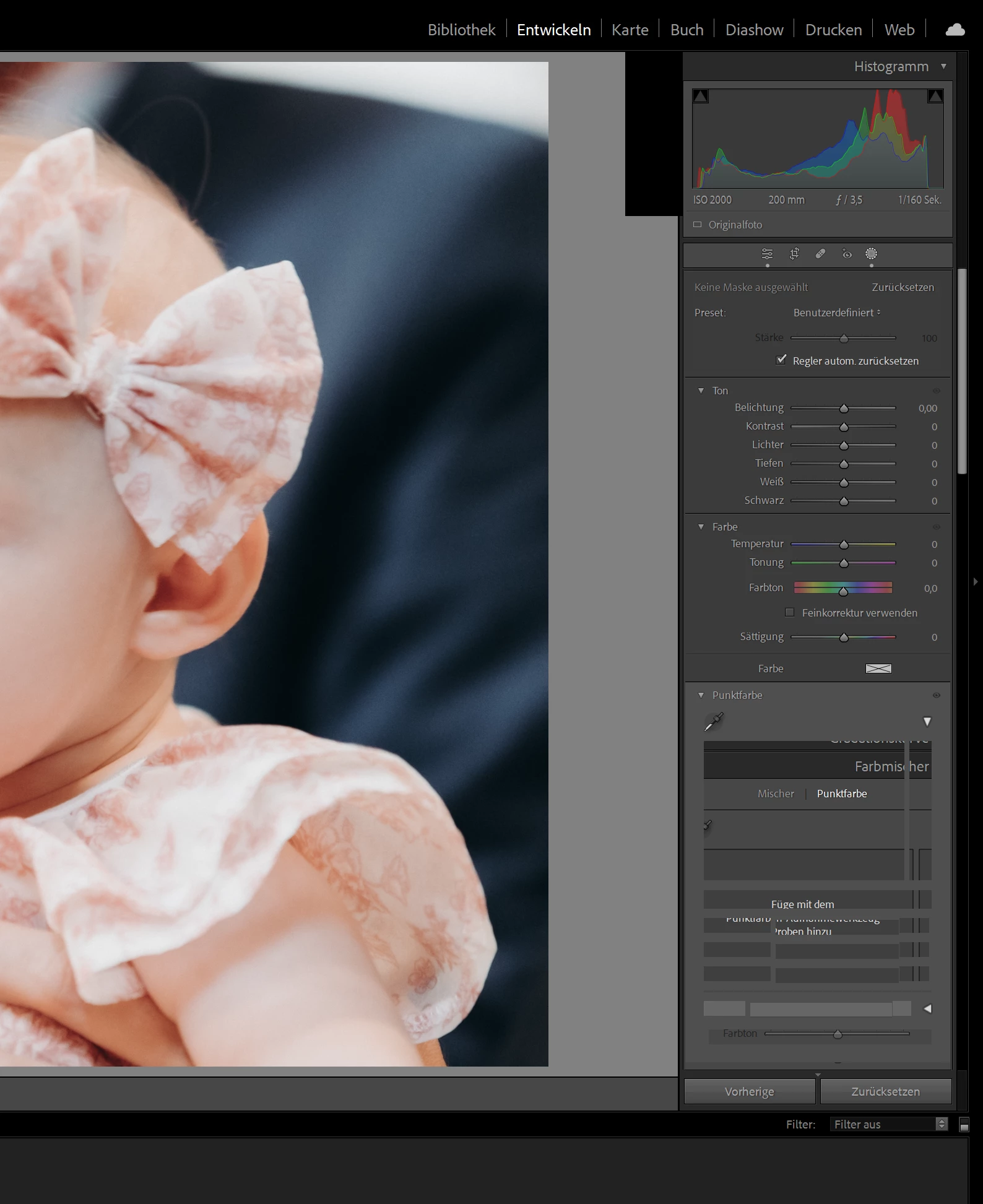Switch to Karte module
The image size is (983, 1204).
pos(630,30)
